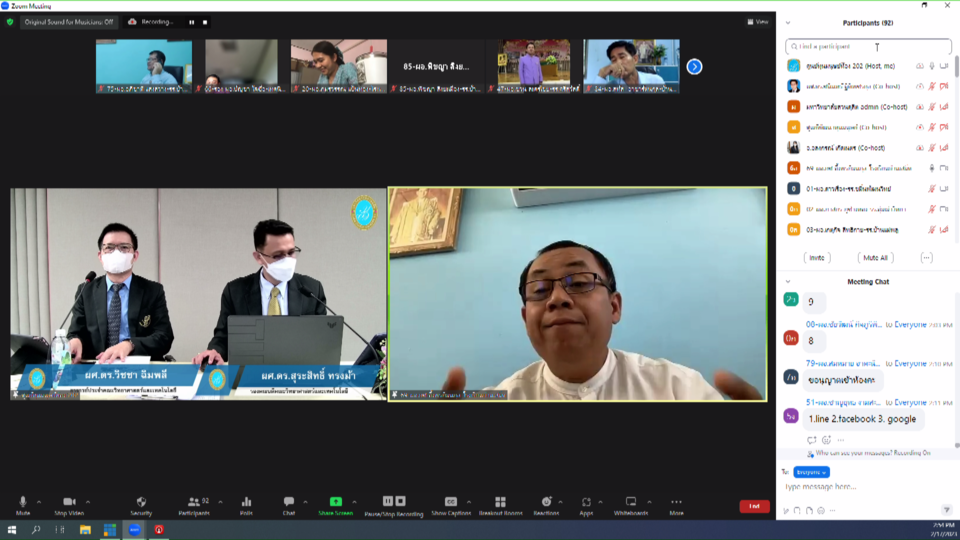Screen dimensions: 960x540
Task: Pause recording using top-left pause icon
Action: pos(192,22)
